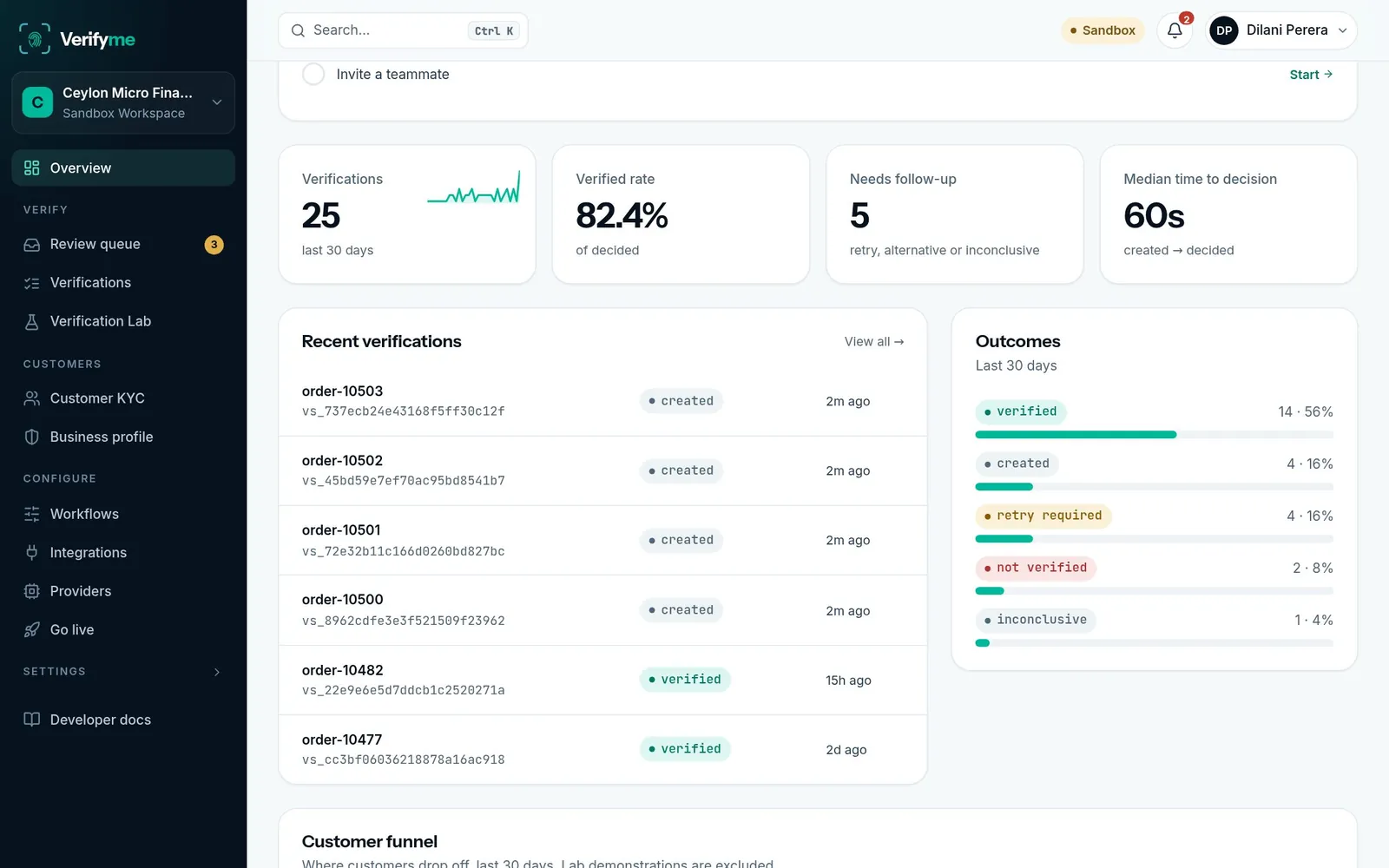Click the Verification Lab flask icon
1389x868 pixels.
[32, 321]
